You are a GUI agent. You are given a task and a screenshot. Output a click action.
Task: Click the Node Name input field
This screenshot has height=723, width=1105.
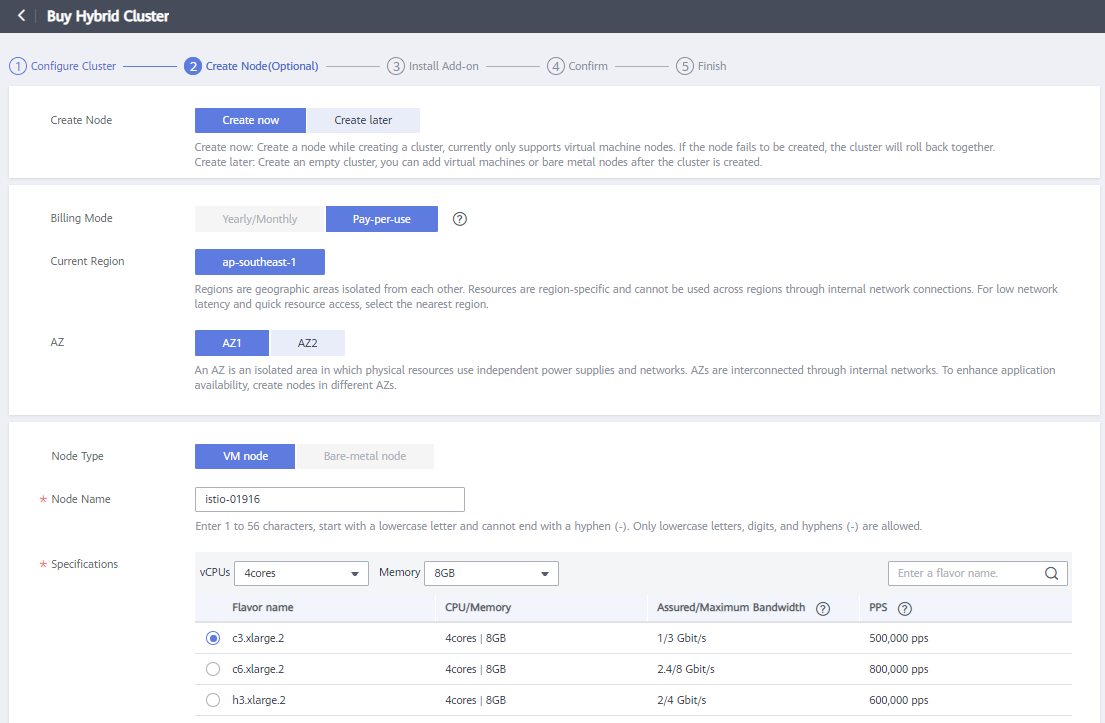[x=329, y=499]
